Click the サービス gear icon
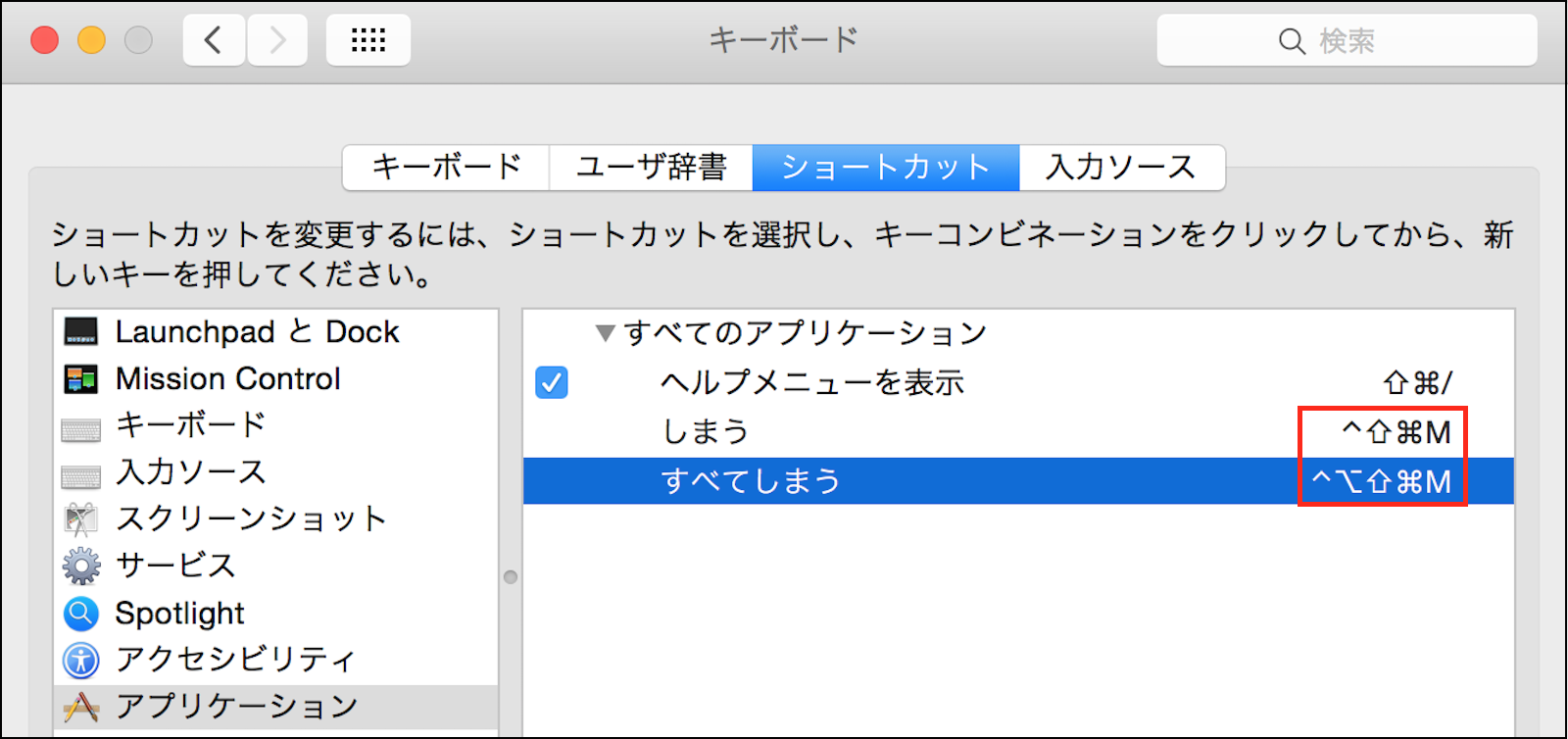Image resolution: width=1568 pixels, height=739 pixels. click(81, 567)
